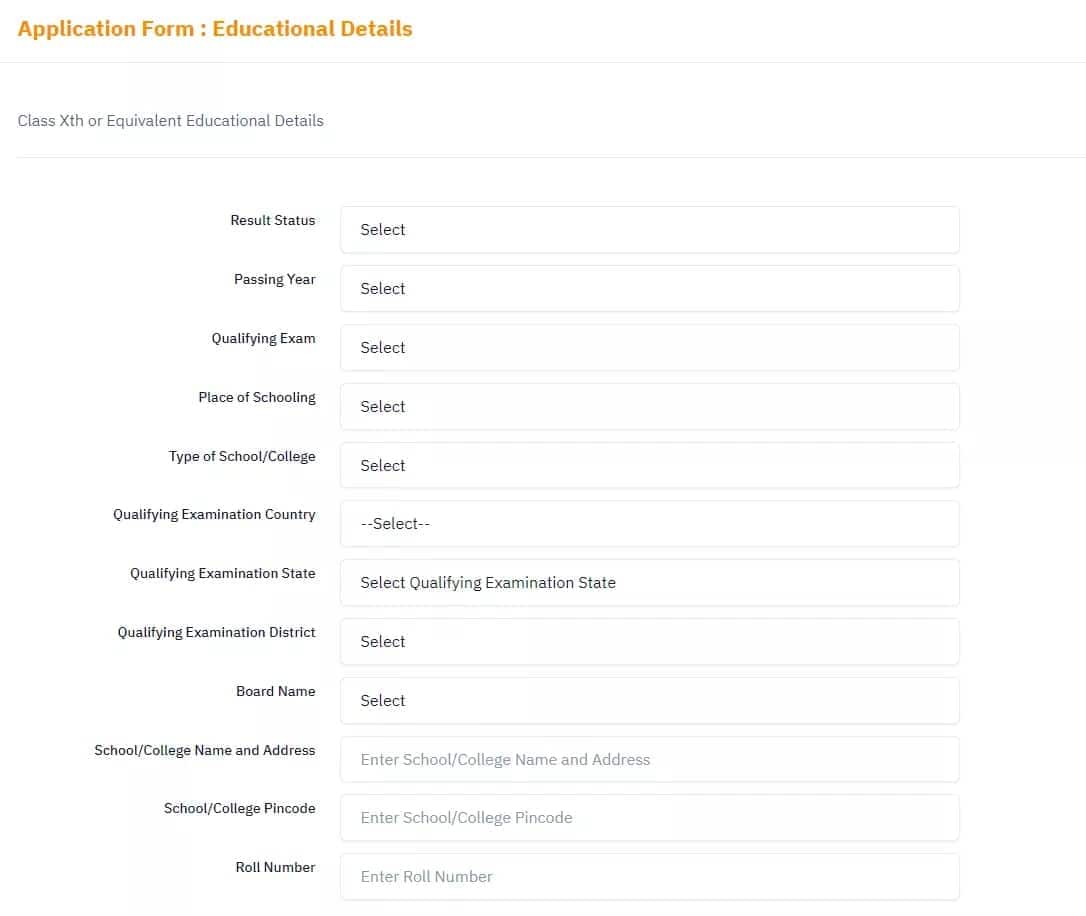The image size is (1086, 916).
Task: Click the School/College Pincode label
Action: 240,808
